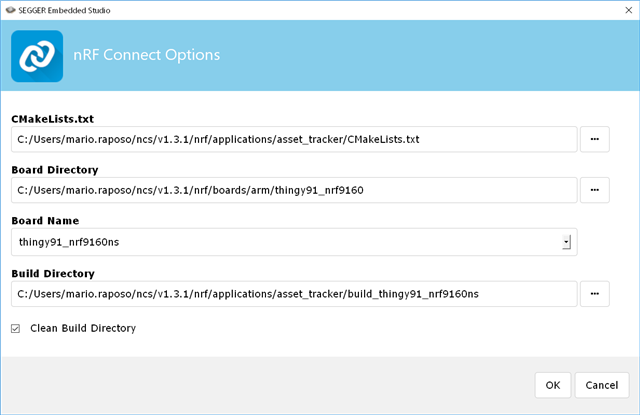Viewport: 640px width, 415px height.
Task: Click the "nRF Connect Options" header title
Action: click(149, 55)
